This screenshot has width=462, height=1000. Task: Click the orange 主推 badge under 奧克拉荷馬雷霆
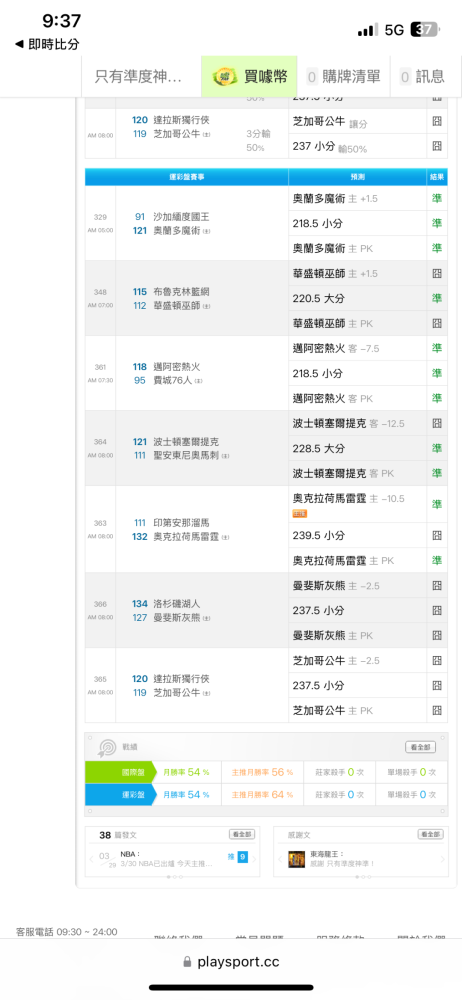[300, 513]
